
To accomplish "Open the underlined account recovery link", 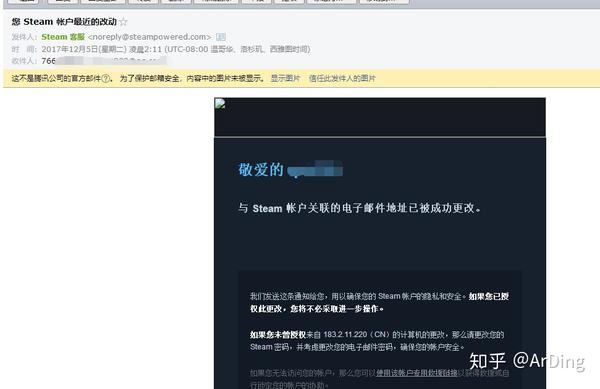I will (417, 373).
